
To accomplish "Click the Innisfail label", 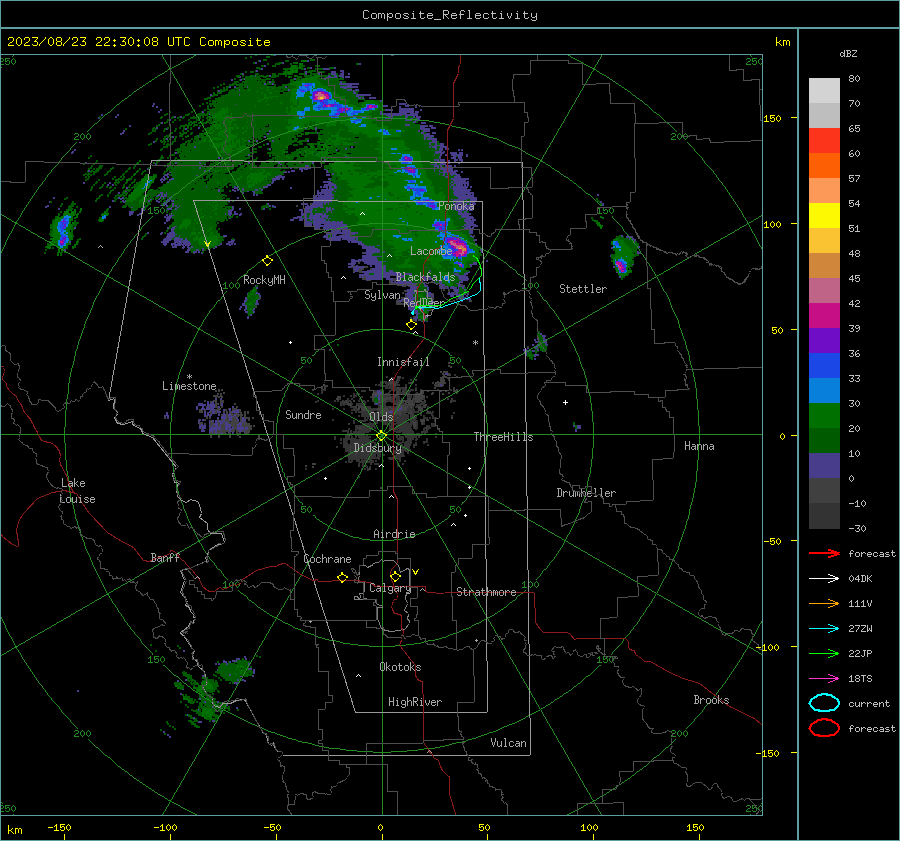I will [403, 362].
